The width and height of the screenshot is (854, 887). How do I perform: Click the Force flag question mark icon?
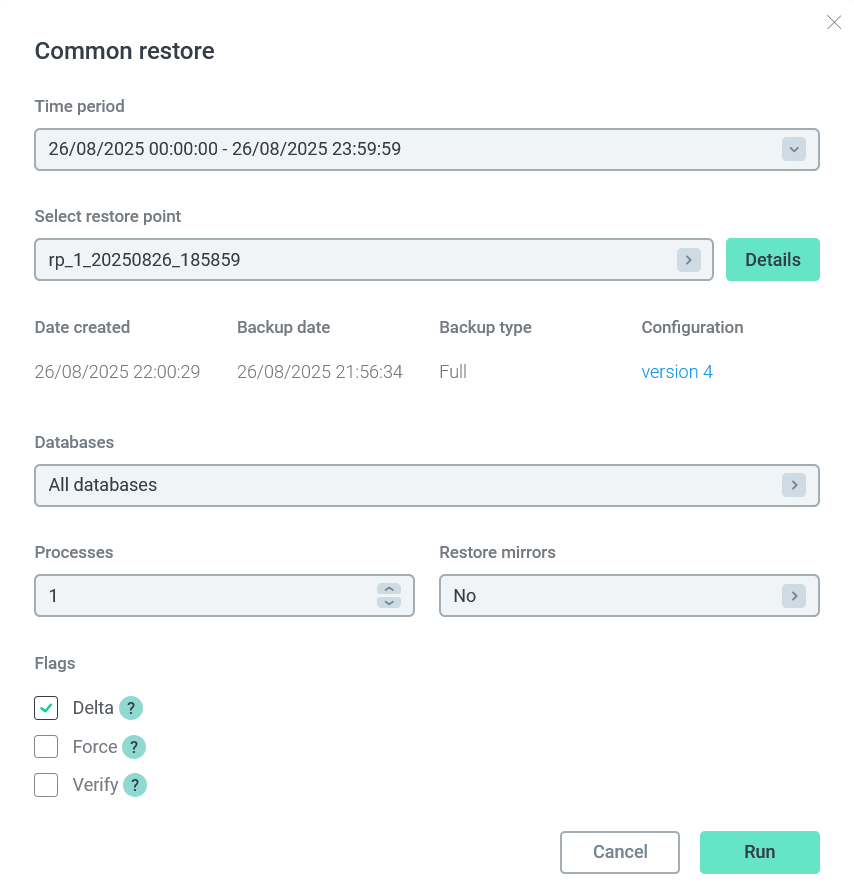tap(135, 747)
